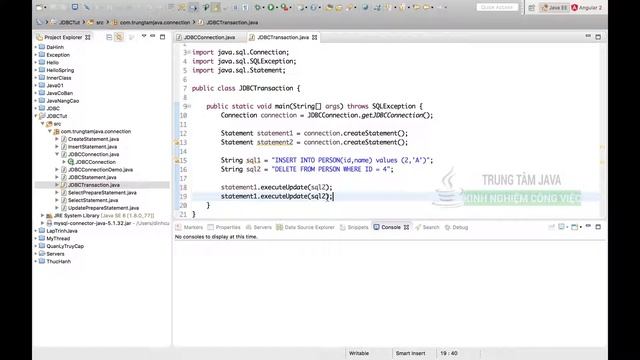
Task: Select JDBCTransaction.java in Project Explorer
Action: (x=93, y=185)
